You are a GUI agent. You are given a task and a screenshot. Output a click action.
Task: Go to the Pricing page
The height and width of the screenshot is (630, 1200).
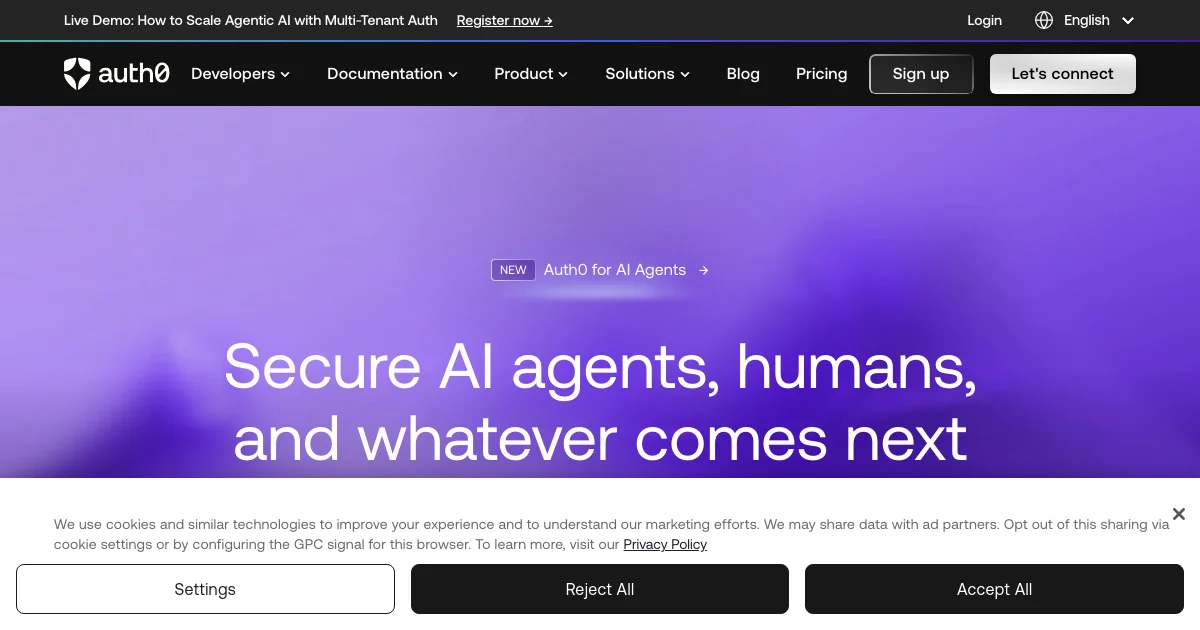[x=822, y=74]
